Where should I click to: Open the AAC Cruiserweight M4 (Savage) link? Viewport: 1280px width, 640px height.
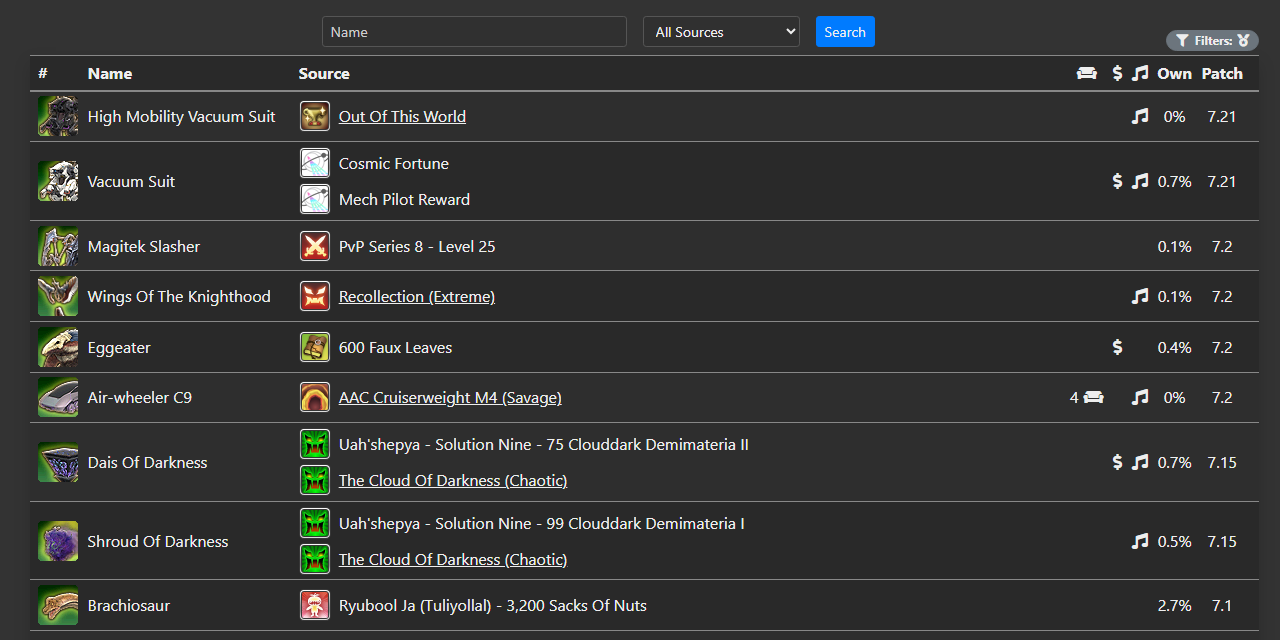450,397
